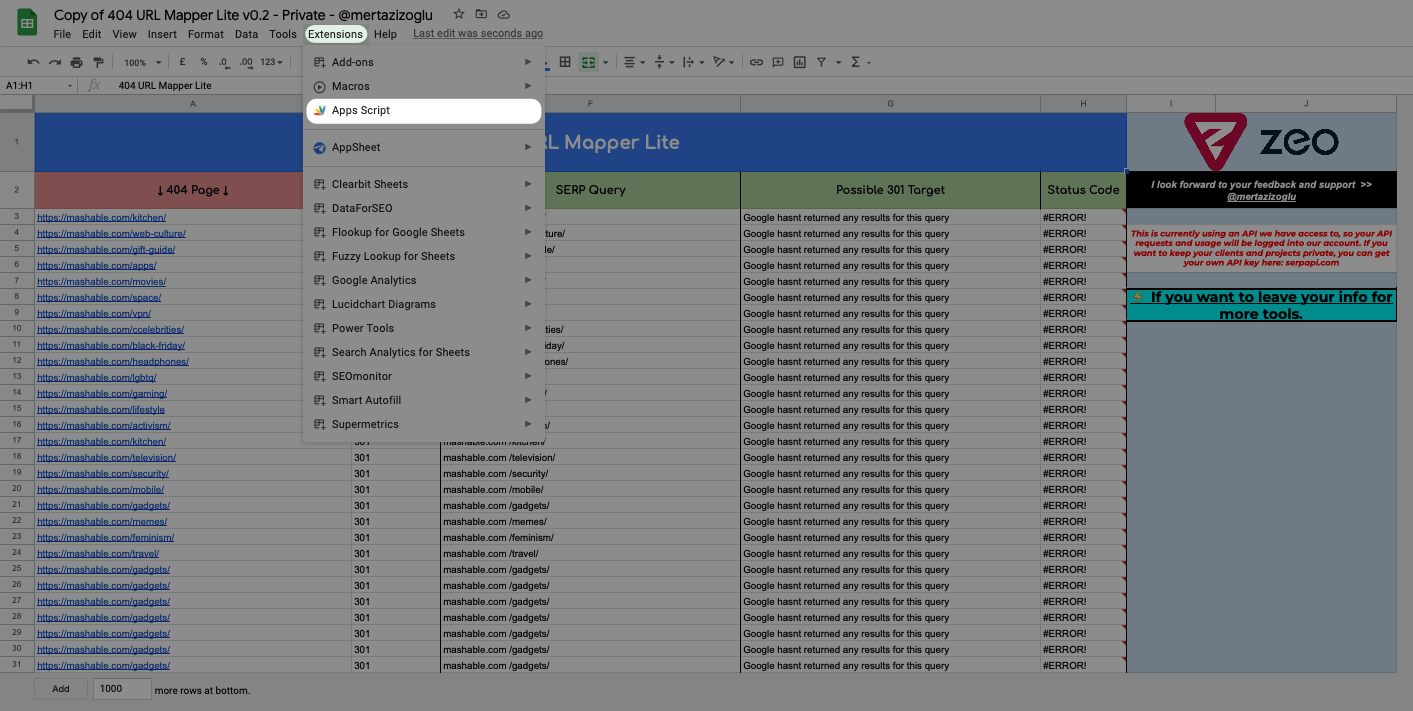
Task: Open SEOmonitor menu entry
Action: [x=424, y=376]
